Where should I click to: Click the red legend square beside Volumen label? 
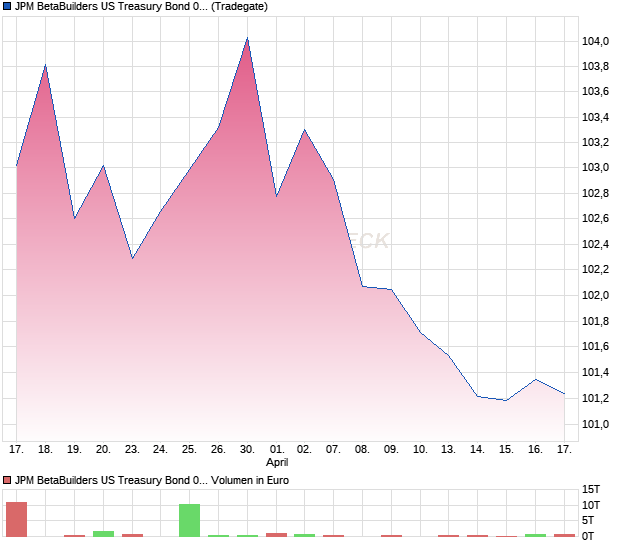pyautogui.click(x=8, y=481)
